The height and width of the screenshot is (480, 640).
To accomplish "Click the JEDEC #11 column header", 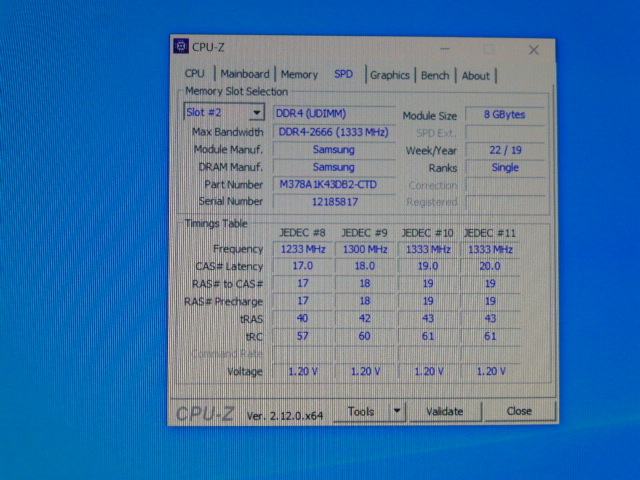I will coord(490,233).
